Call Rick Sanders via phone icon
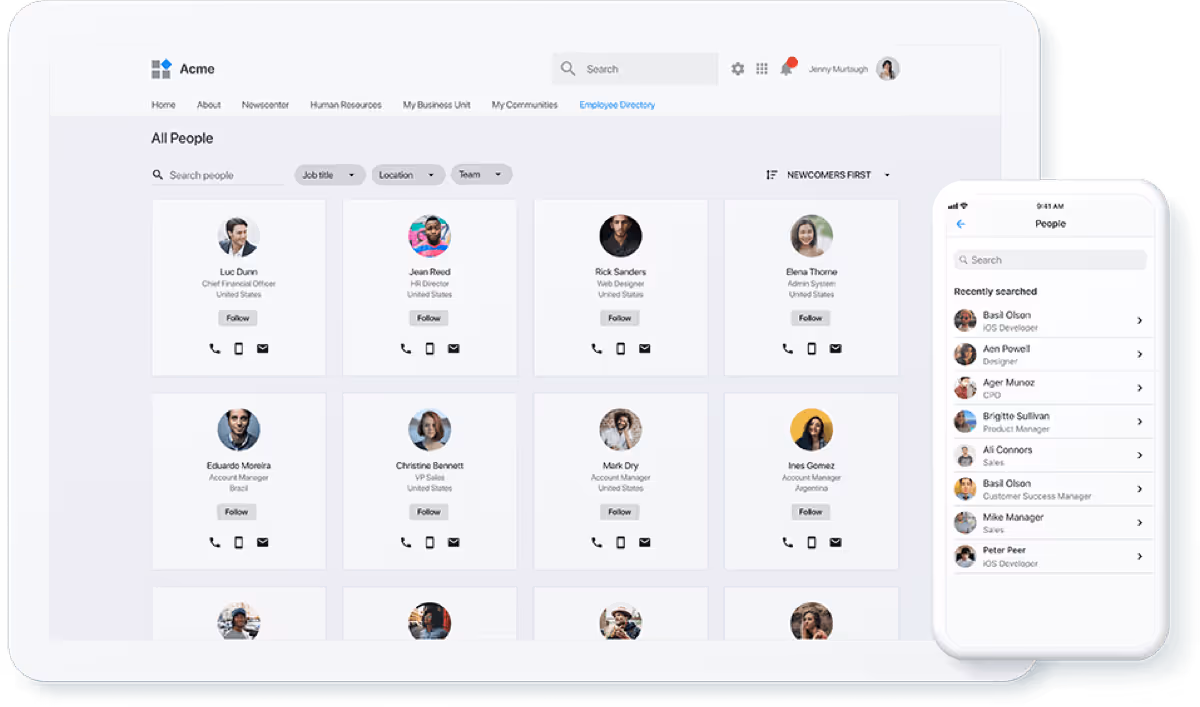Image resolution: width=1200 pixels, height=707 pixels. click(597, 349)
